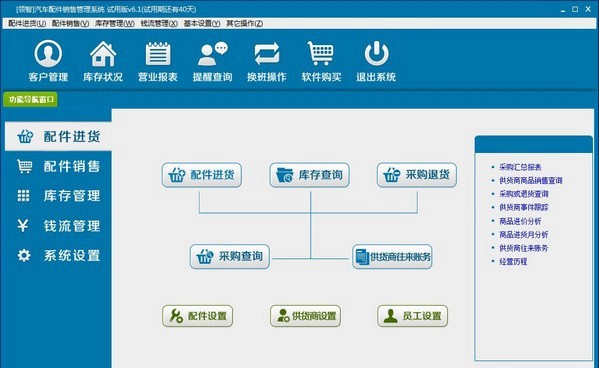Open 客户管理 customer management icon
Viewport: 599px width, 368px height.
[48, 54]
